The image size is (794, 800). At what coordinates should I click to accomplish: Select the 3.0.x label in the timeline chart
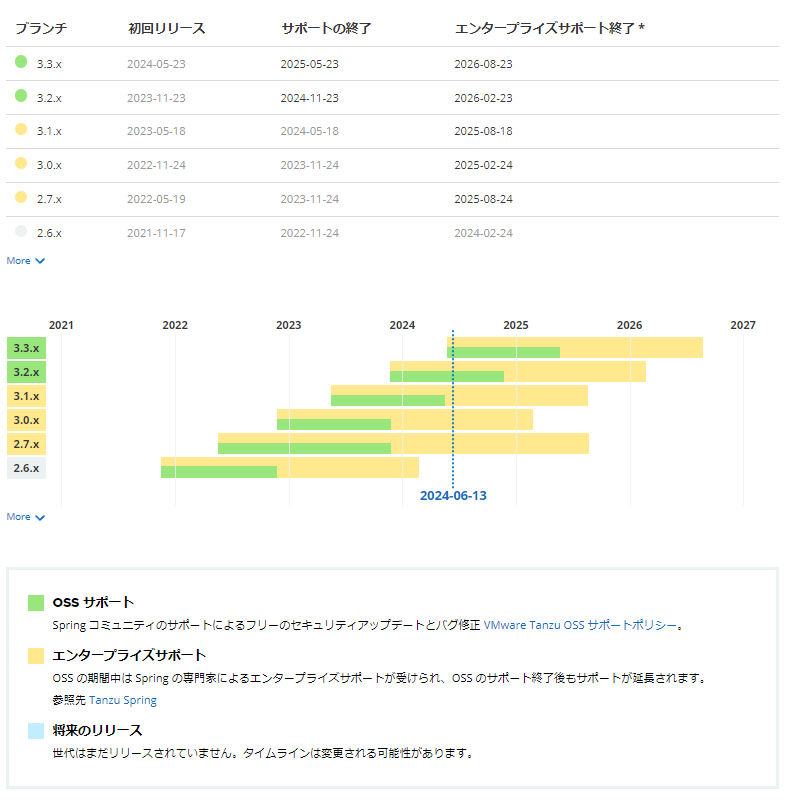pyautogui.click(x=27, y=420)
